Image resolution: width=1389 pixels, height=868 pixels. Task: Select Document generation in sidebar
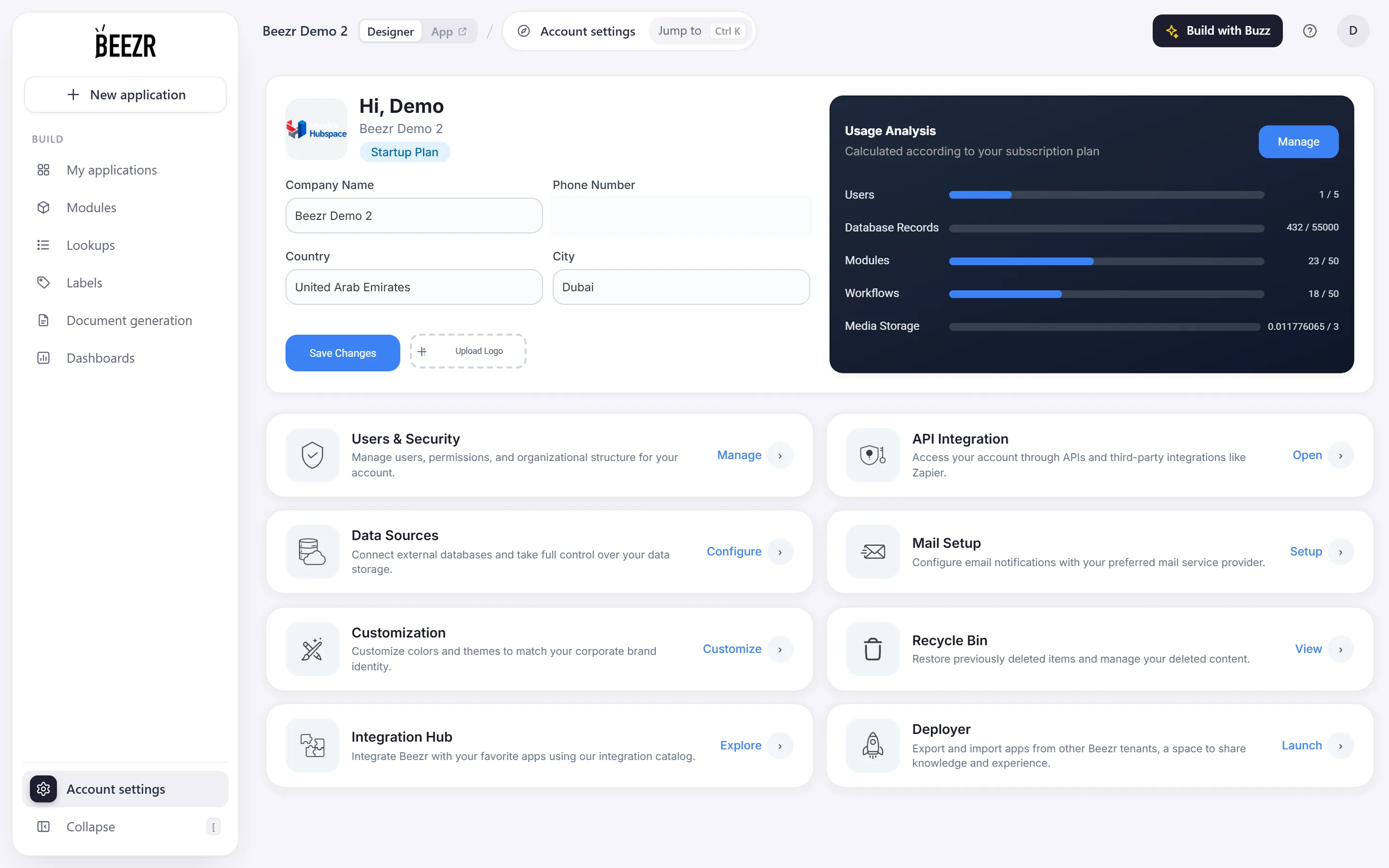(125, 320)
